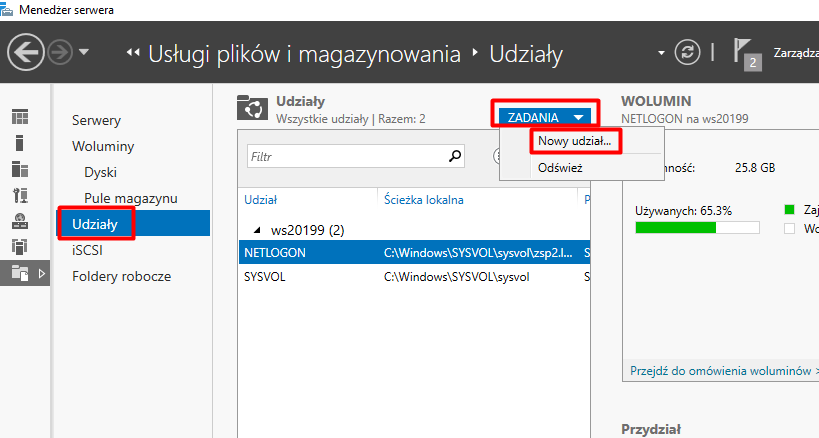Select the All Servers icon in rail
Screen dimensions: 819x438
point(20,169)
